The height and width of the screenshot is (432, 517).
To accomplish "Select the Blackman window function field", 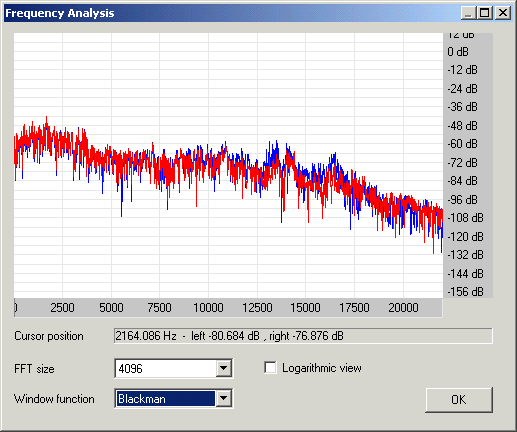I will point(166,398).
